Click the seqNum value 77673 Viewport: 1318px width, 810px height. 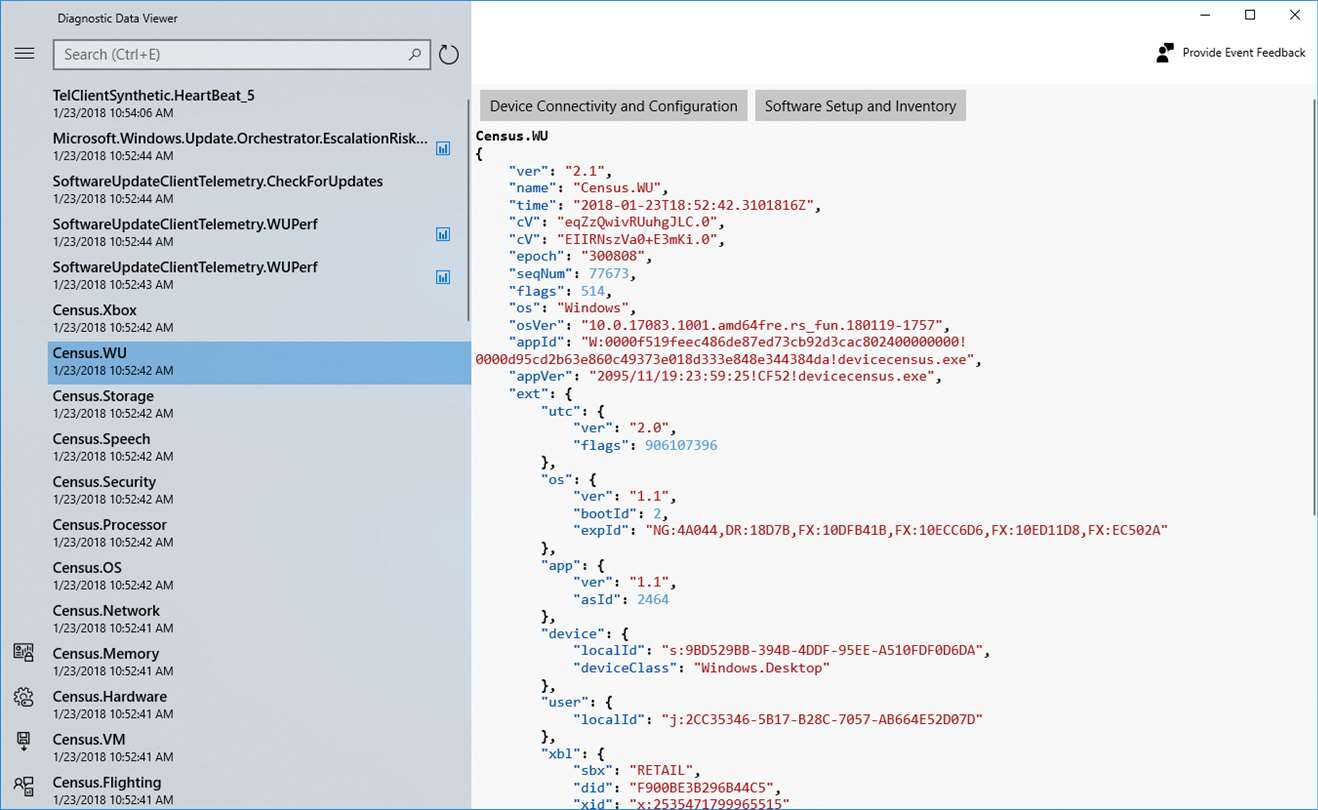tap(608, 273)
